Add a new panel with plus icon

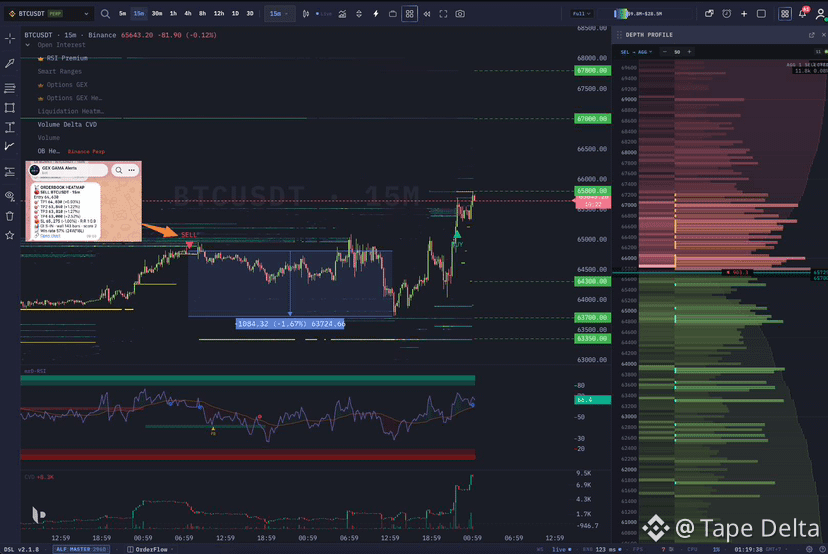(744, 14)
